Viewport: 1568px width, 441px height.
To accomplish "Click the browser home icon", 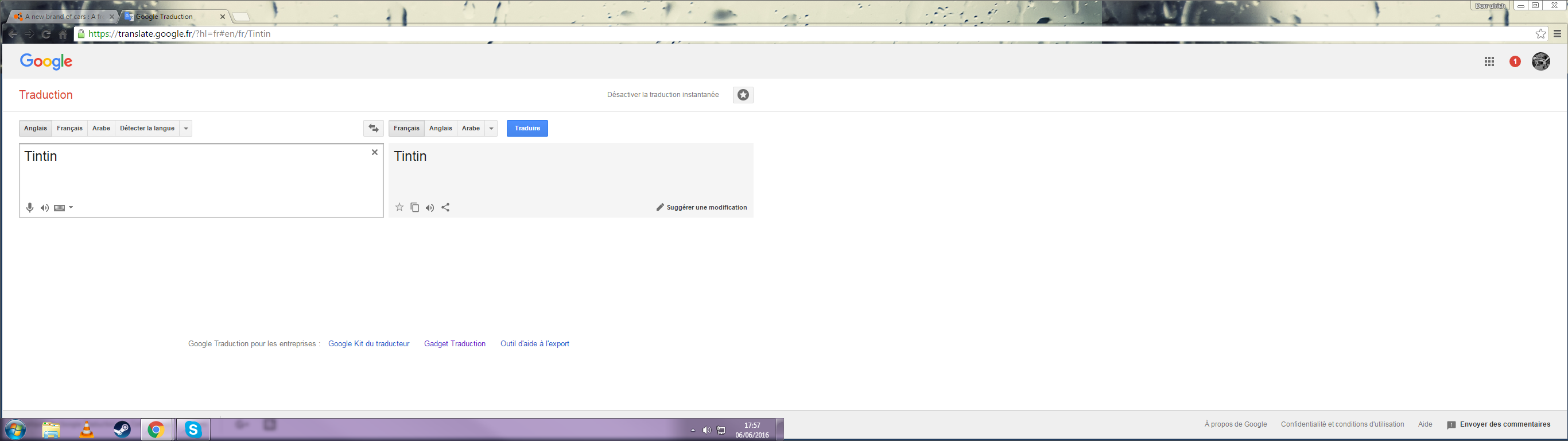I will click(x=63, y=34).
